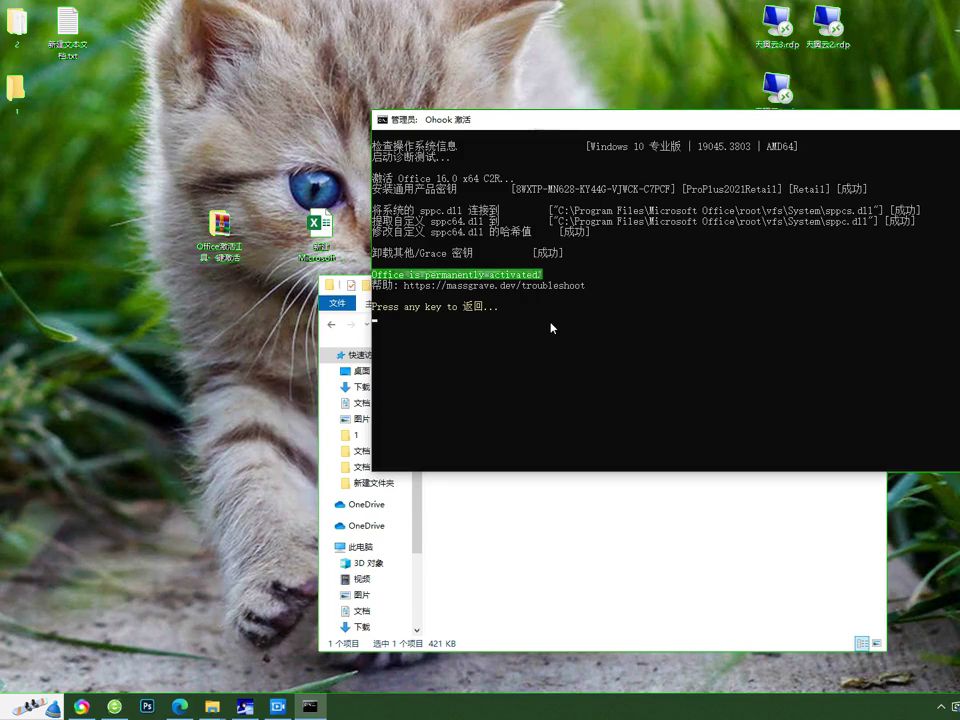Image resolution: width=960 pixels, height=720 pixels.
Task: Select 此电脑 in the navigation pane
Action: pos(354,547)
